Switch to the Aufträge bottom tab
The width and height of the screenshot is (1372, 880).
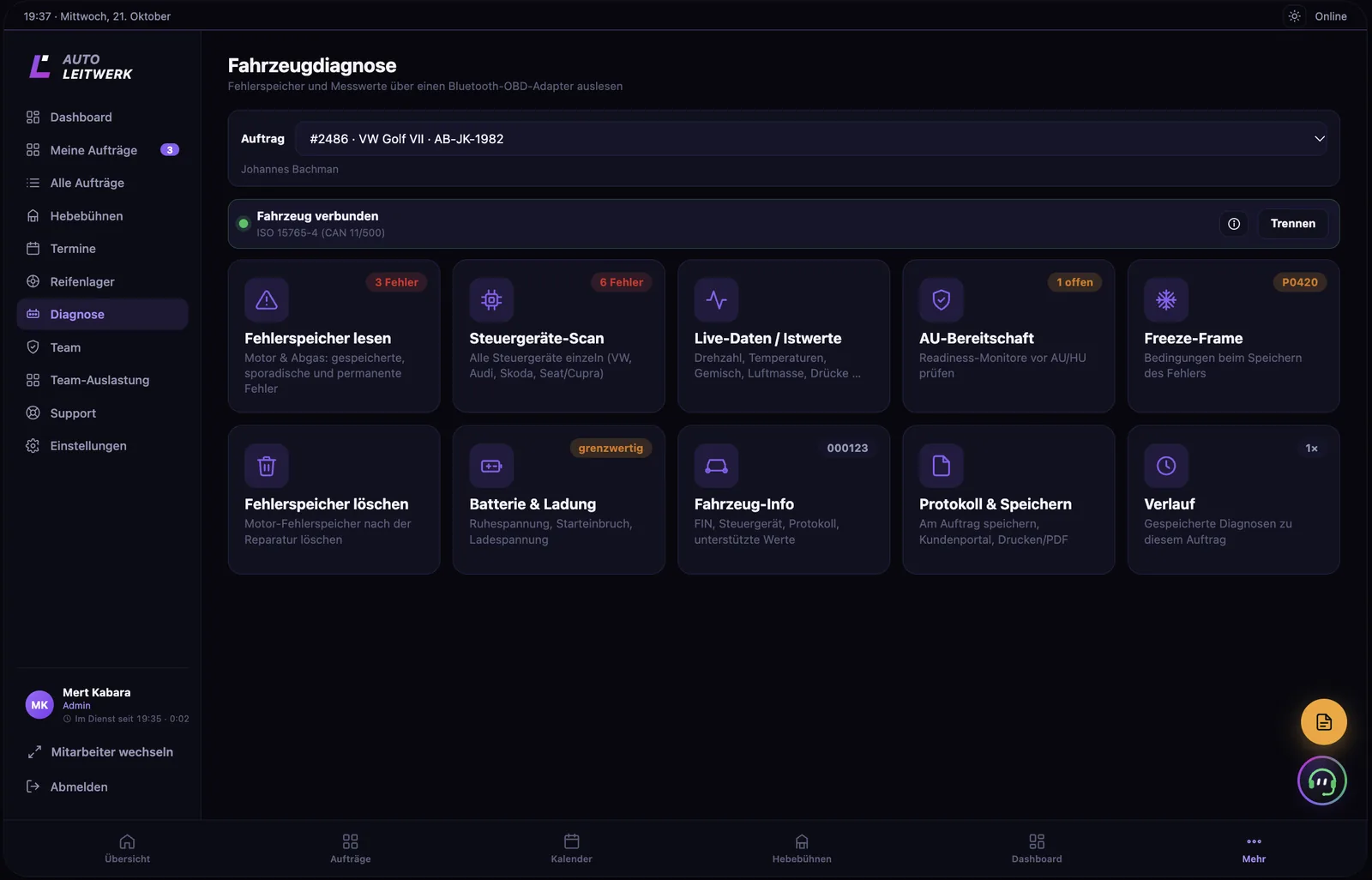pos(350,848)
